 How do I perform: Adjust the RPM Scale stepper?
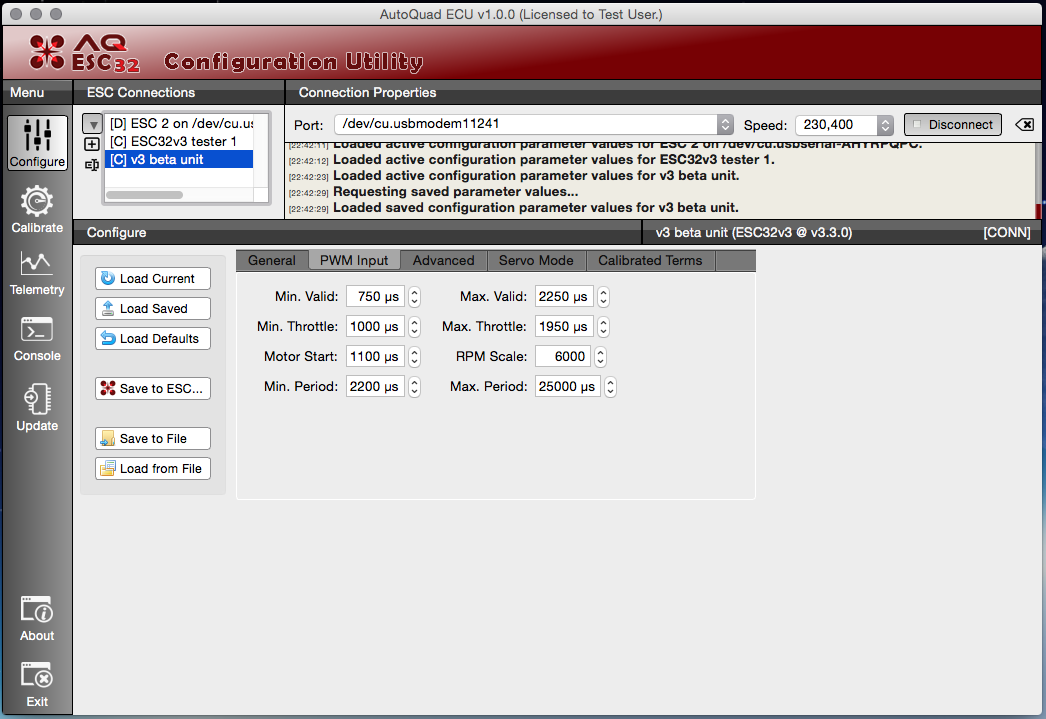click(600, 357)
